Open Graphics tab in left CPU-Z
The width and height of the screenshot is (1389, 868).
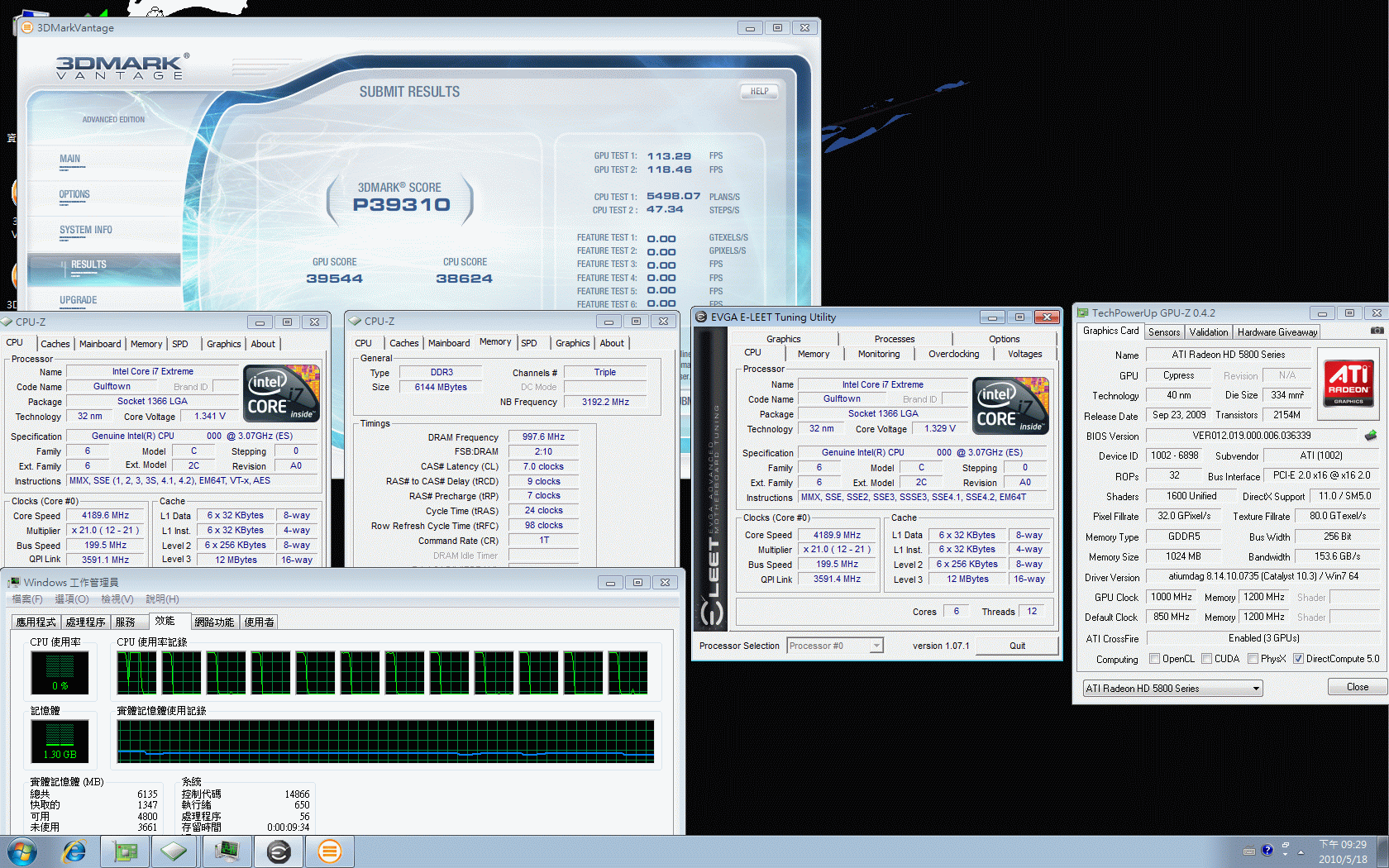pos(224,344)
